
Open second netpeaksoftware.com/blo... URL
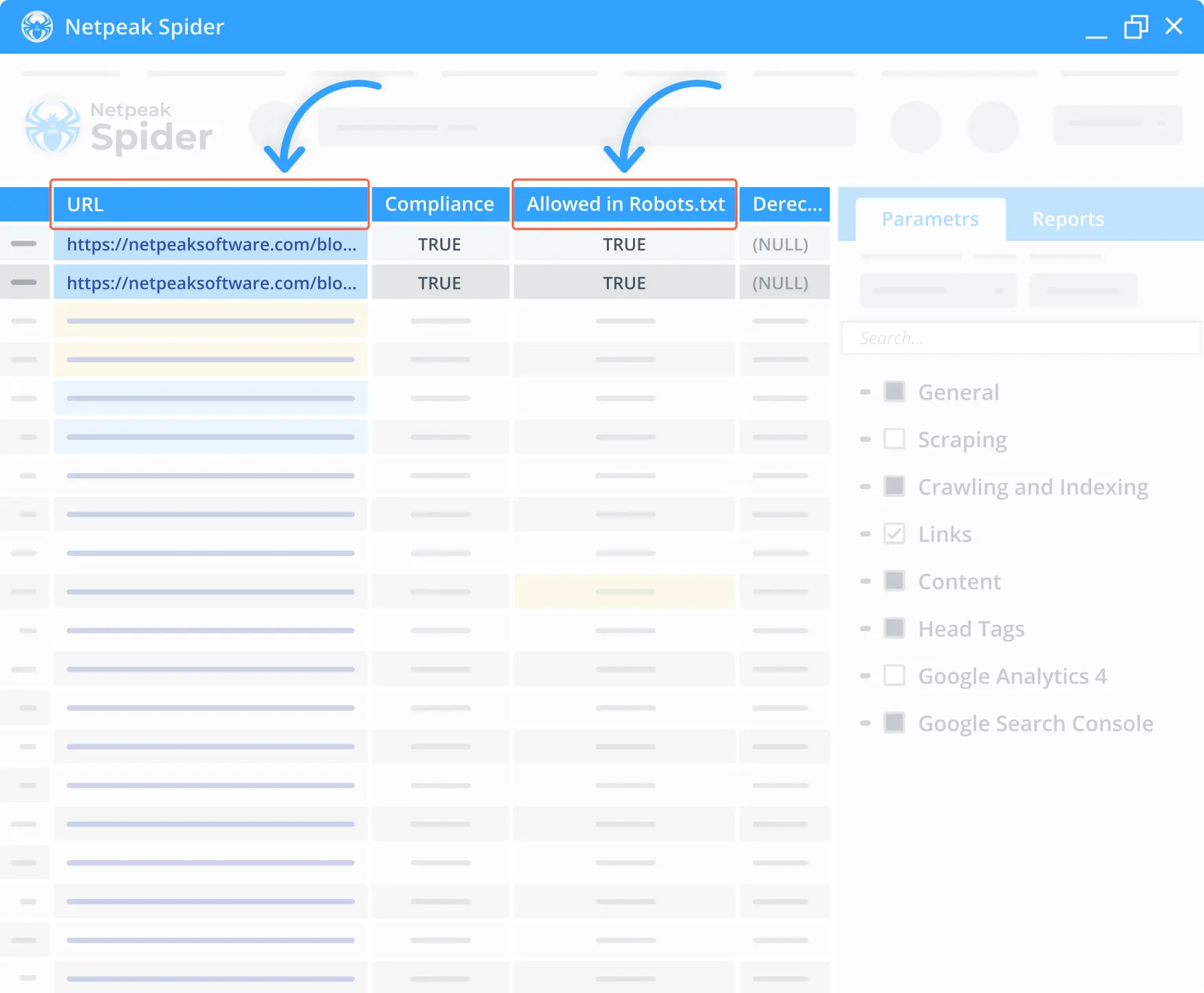click(211, 283)
